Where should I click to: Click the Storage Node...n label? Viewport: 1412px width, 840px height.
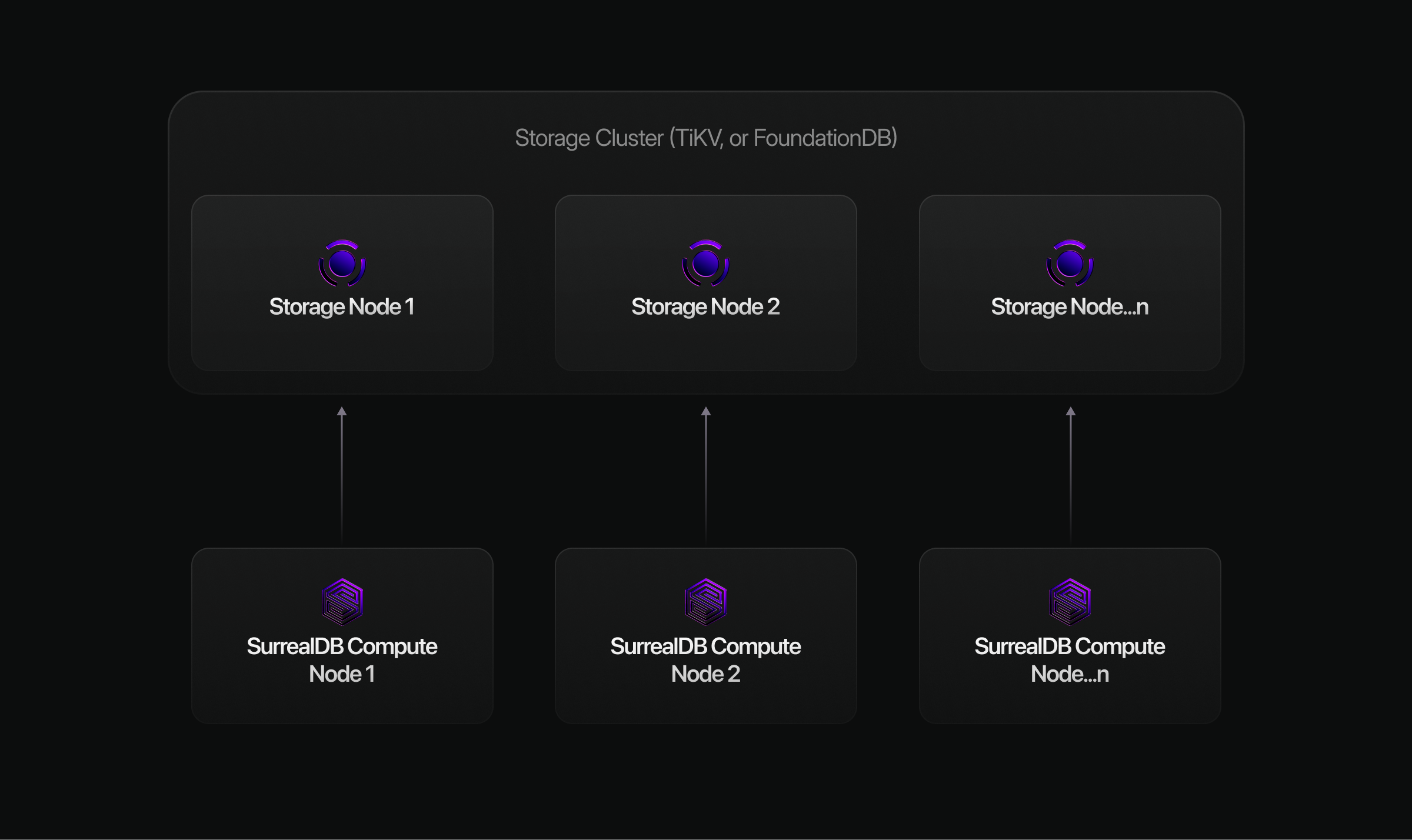point(1070,307)
